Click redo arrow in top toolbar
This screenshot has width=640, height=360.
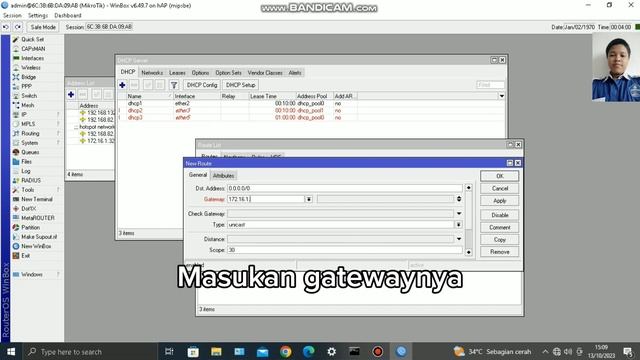tap(18, 27)
